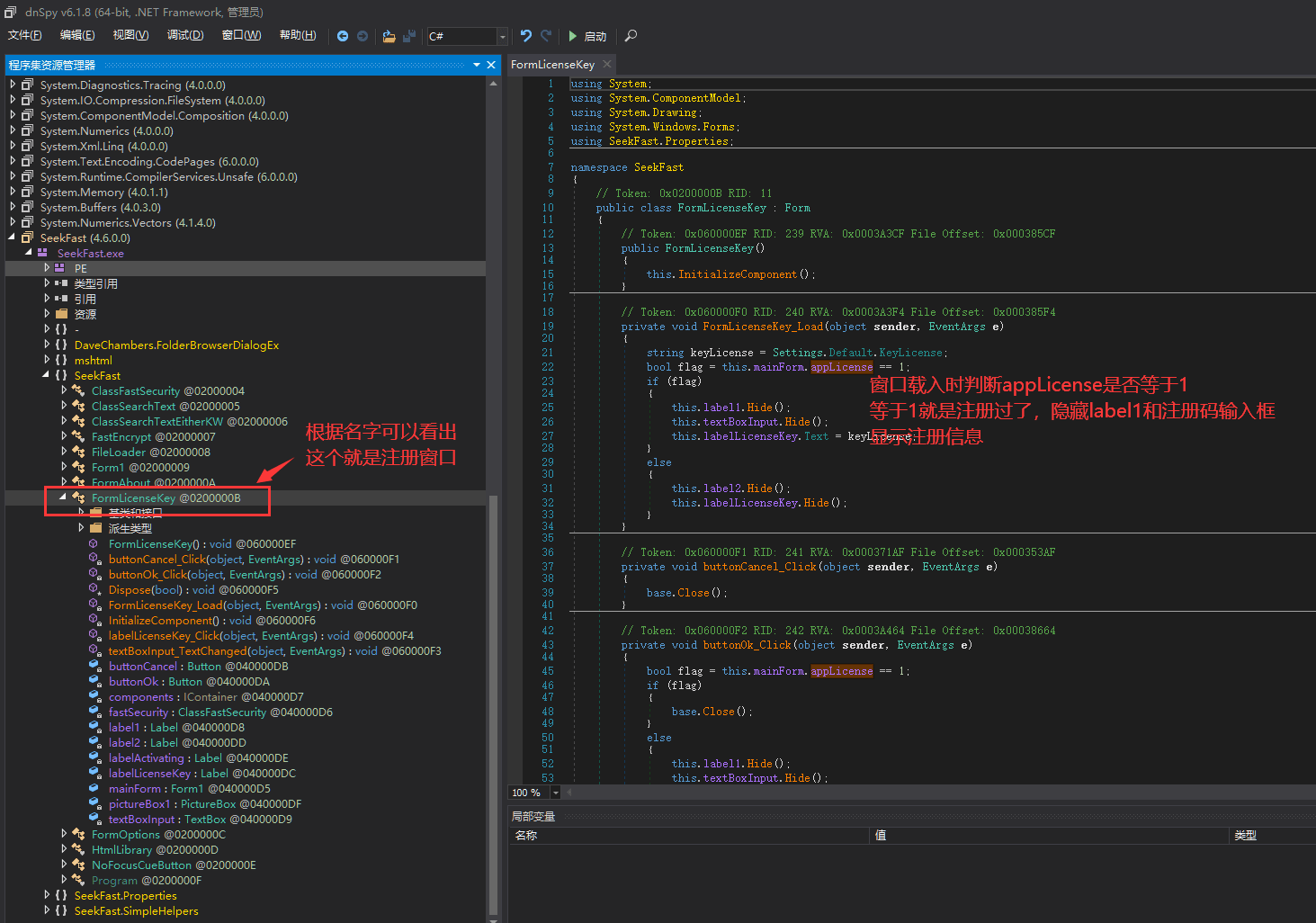Screen dimensions: 1316x923
Task: Click the KeyLicense reference on line 21
Action: [x=910, y=353]
